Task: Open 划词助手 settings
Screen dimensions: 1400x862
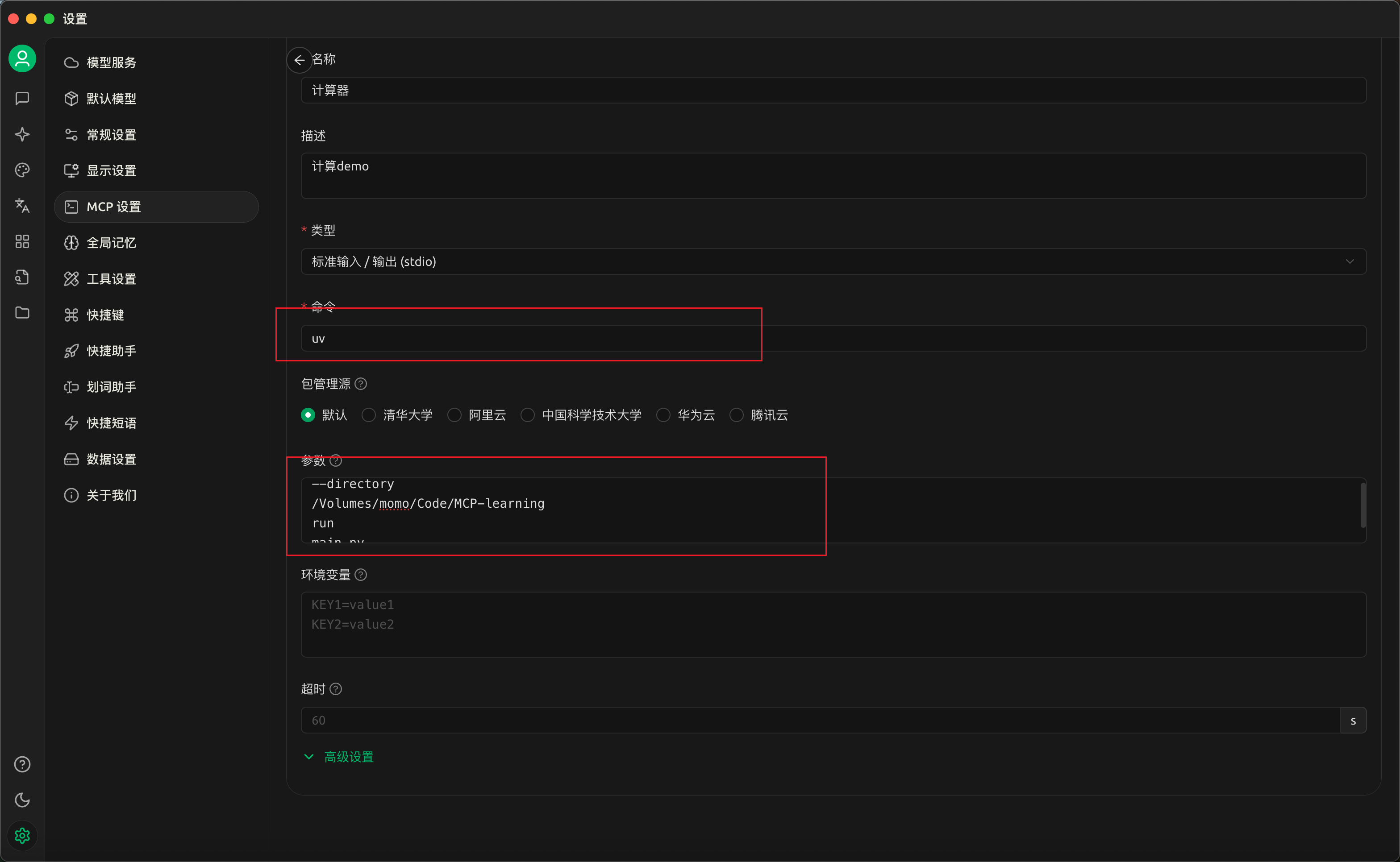Action: tap(156, 387)
